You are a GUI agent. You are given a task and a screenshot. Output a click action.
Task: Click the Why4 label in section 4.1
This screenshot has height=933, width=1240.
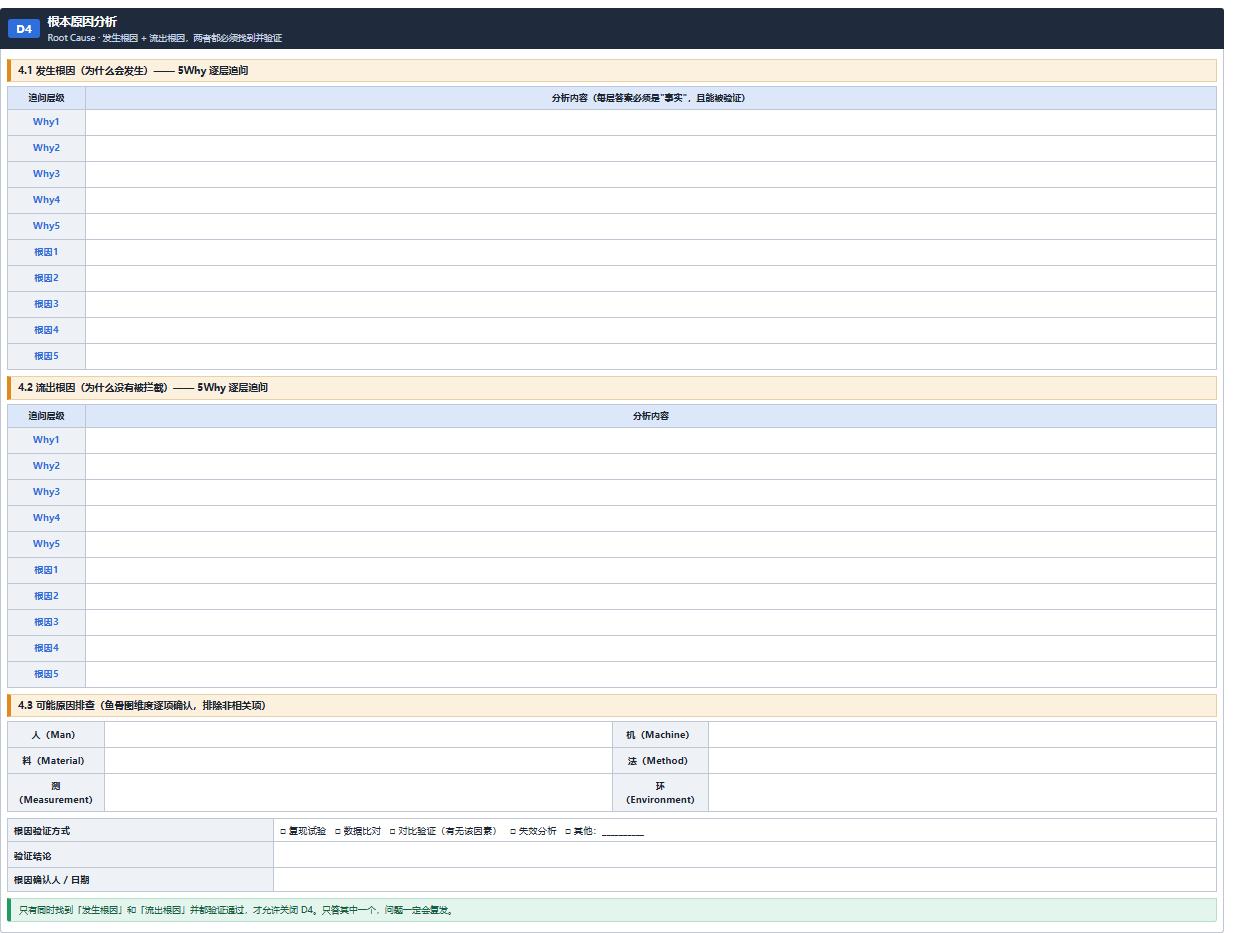[46, 200]
